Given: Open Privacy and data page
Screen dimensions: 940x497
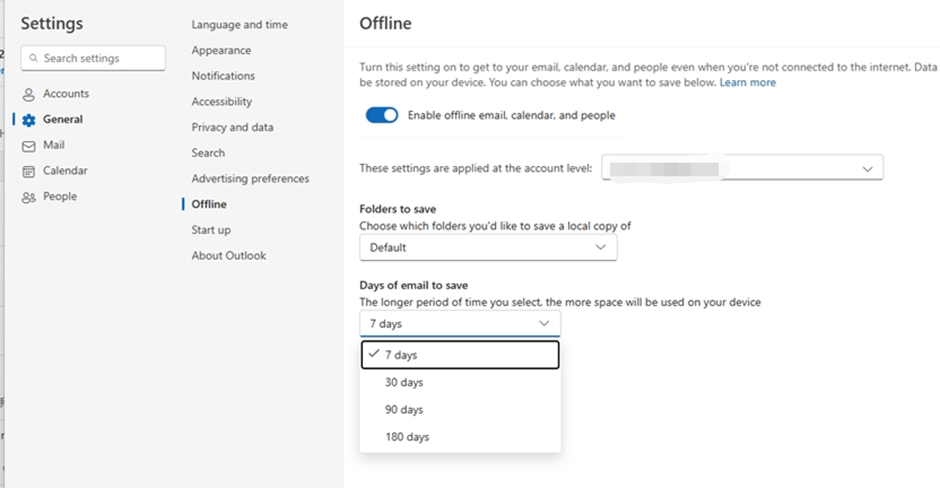Looking at the screenshot, I should tap(233, 127).
